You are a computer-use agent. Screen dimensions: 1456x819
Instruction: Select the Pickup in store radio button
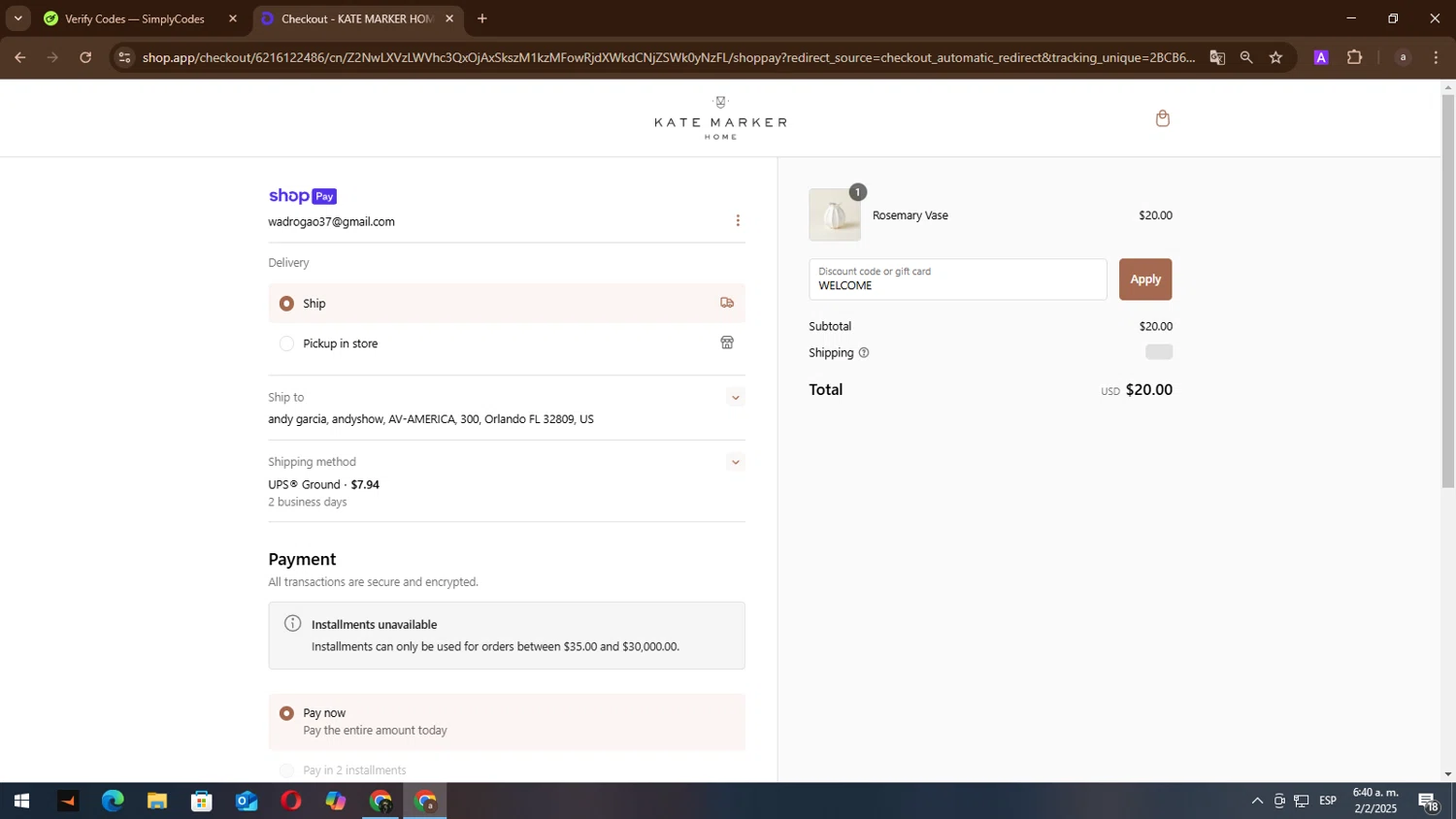tap(286, 344)
